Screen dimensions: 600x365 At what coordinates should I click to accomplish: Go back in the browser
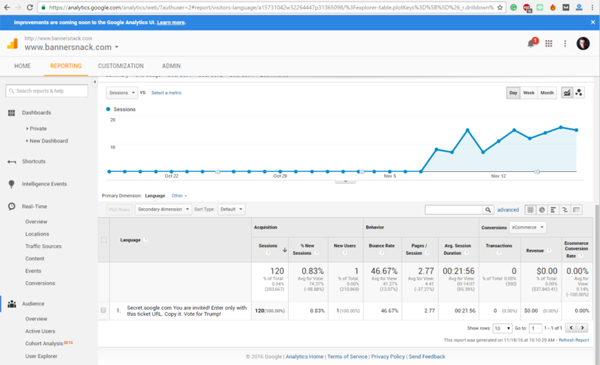coord(7,7)
